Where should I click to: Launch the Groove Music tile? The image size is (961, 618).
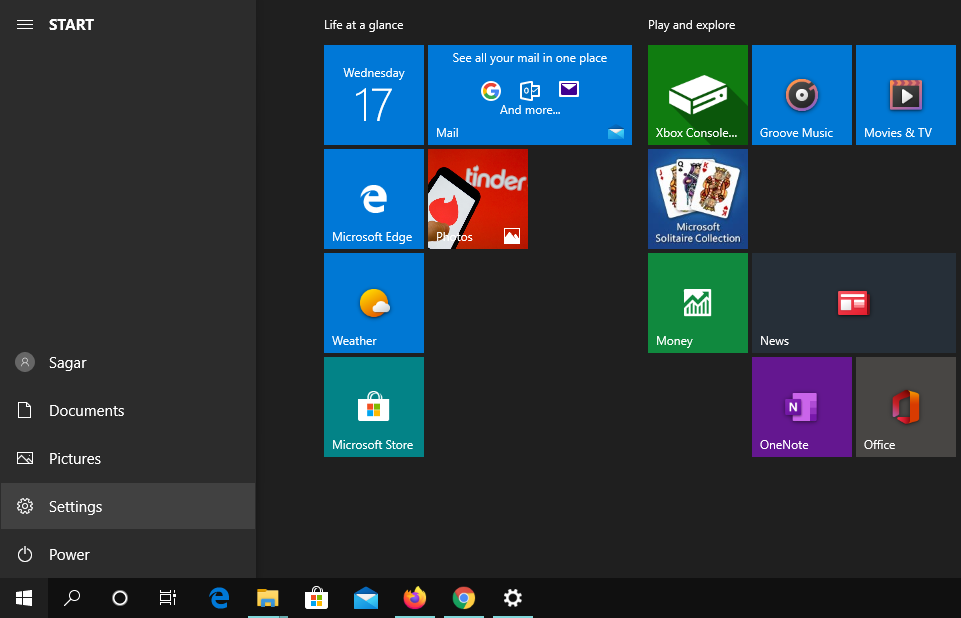coord(802,95)
